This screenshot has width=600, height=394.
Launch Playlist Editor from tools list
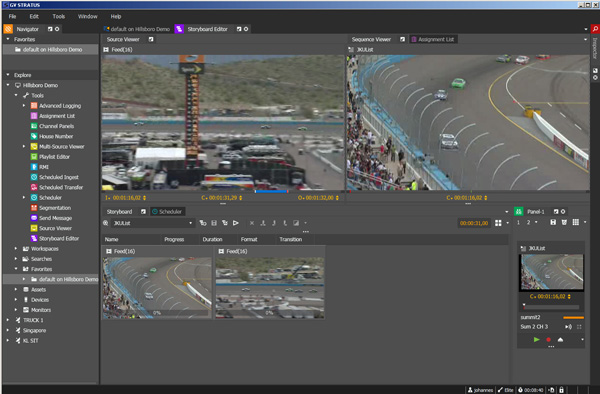54,156
